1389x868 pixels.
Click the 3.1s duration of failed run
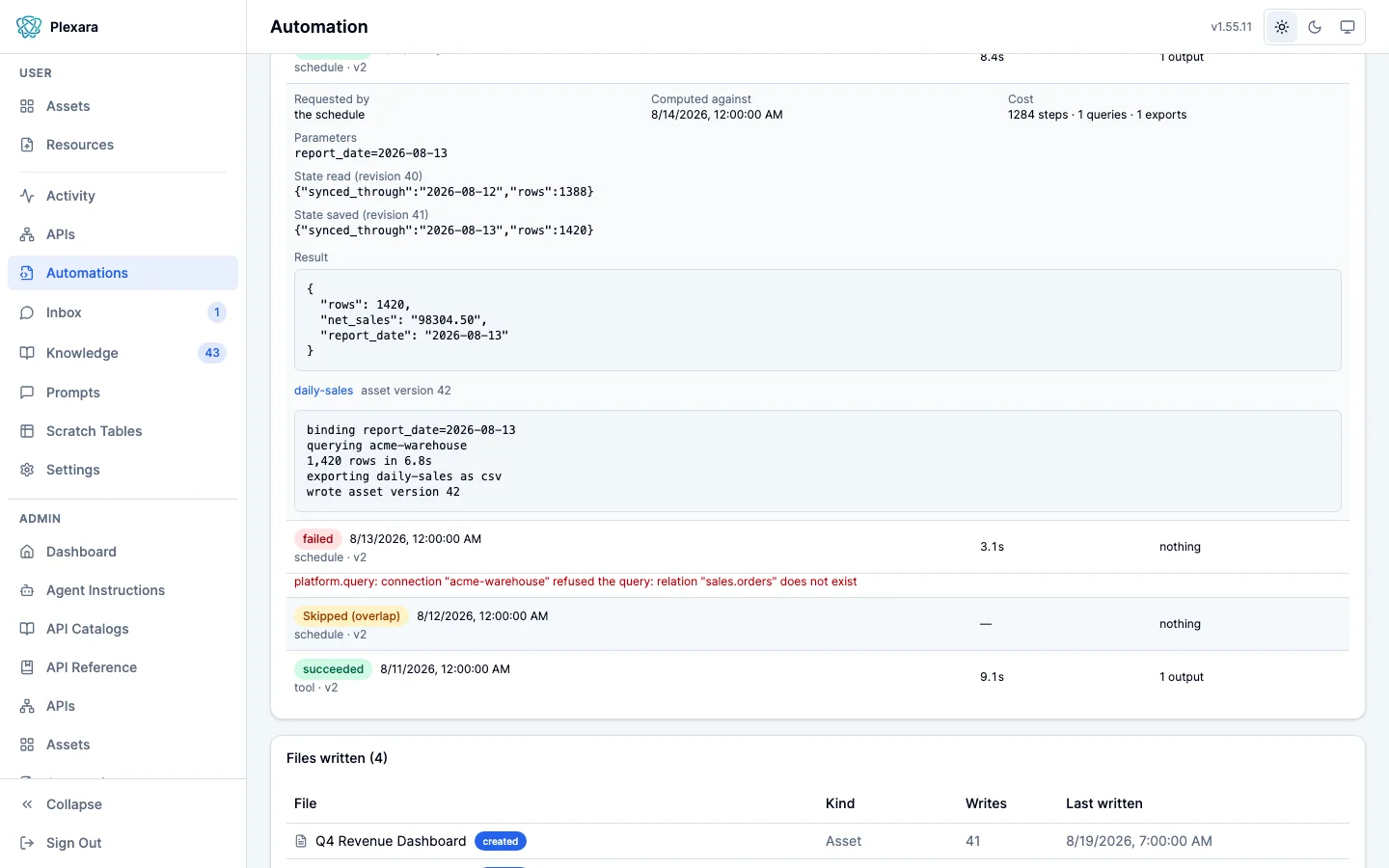click(x=992, y=547)
